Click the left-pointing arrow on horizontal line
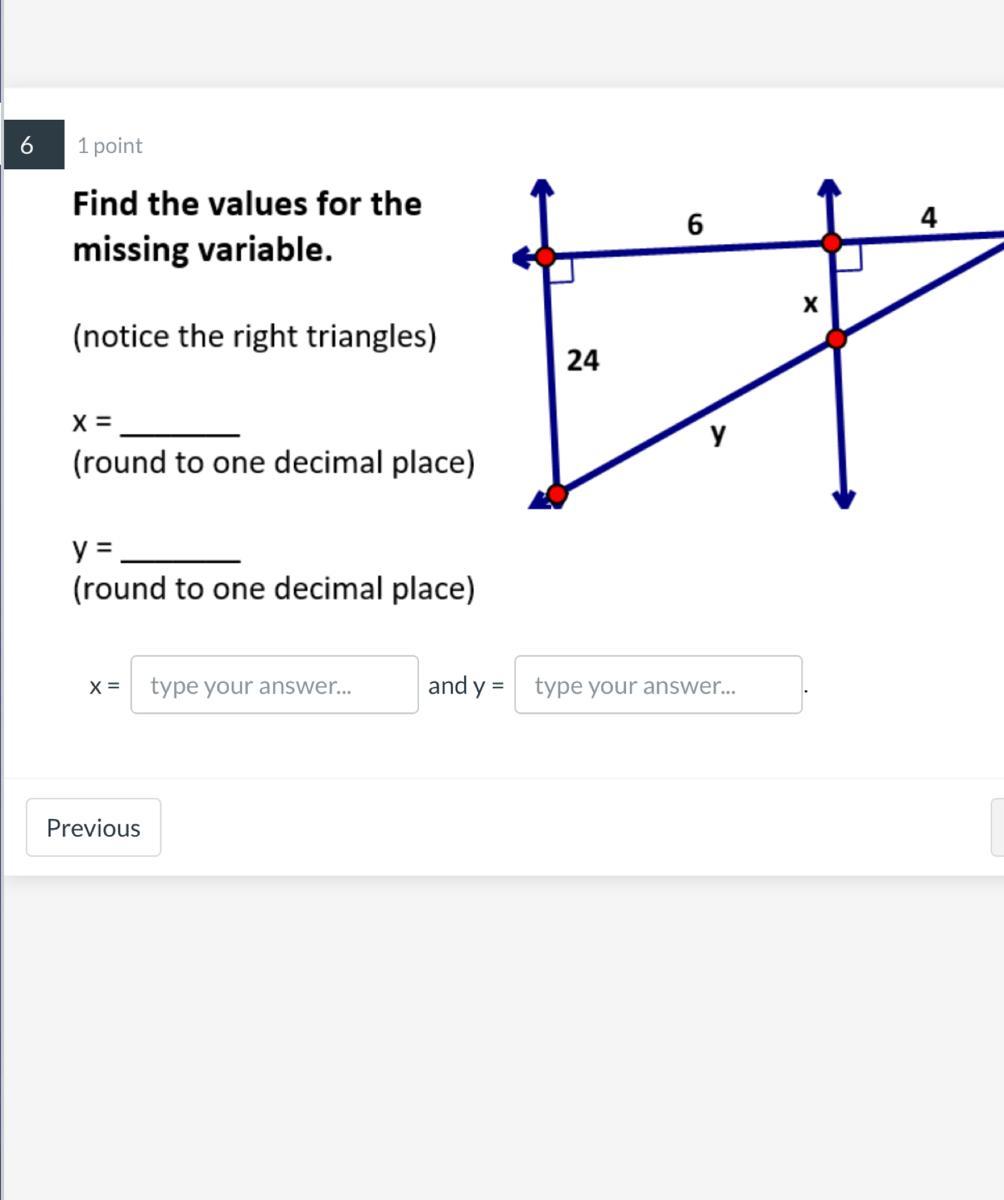 pos(521,259)
